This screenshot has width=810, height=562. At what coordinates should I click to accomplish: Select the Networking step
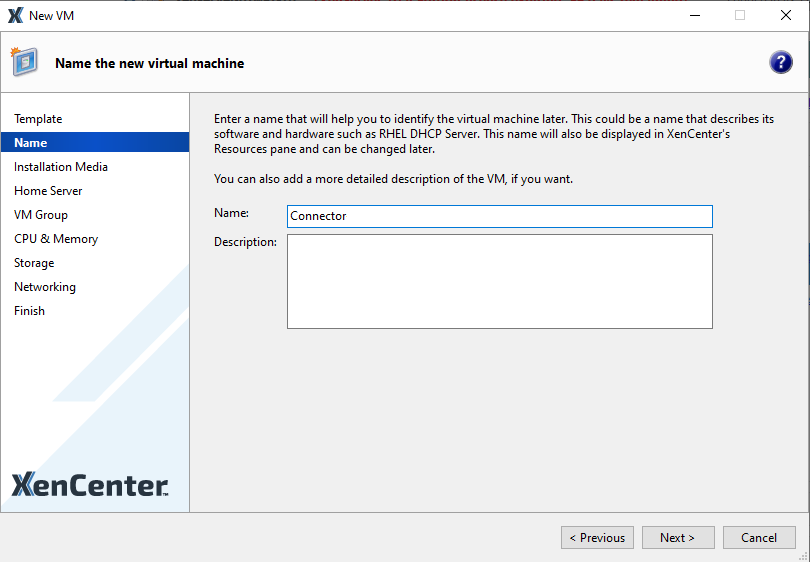click(x=45, y=287)
